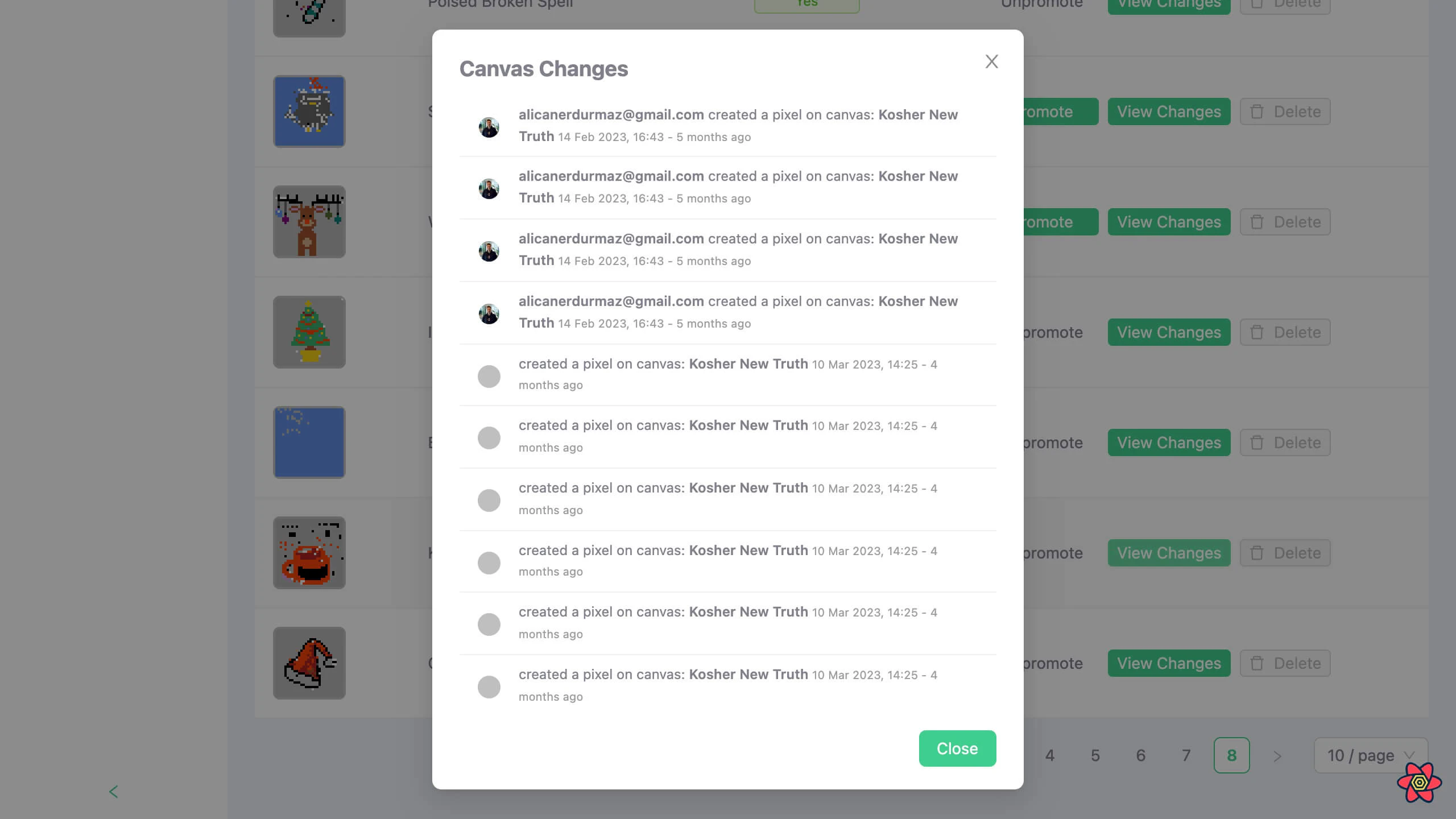Screen dimensions: 1456x819
Task: Click the Close button in the modal
Action: tap(957, 748)
